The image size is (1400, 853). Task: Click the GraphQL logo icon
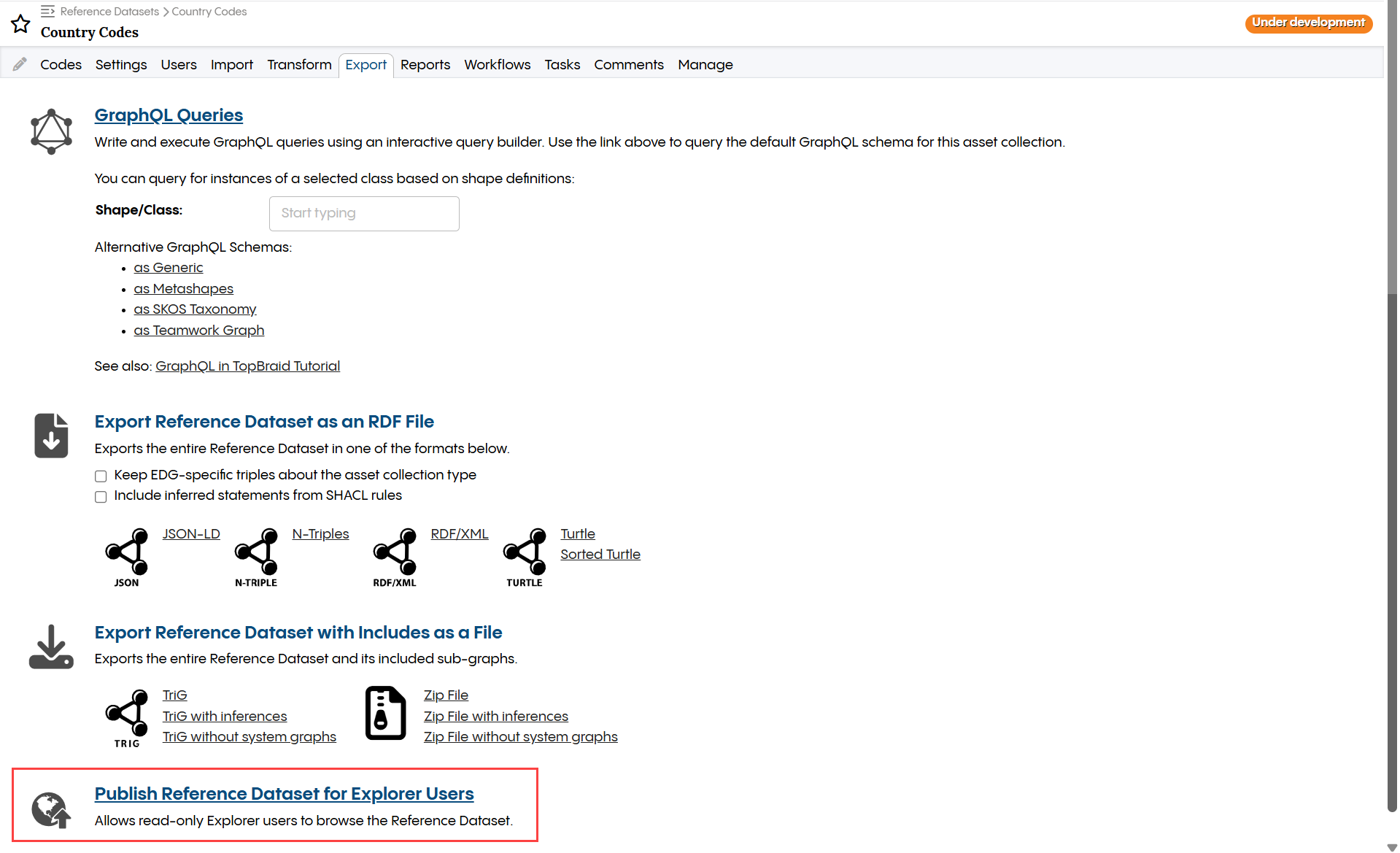tap(51, 131)
